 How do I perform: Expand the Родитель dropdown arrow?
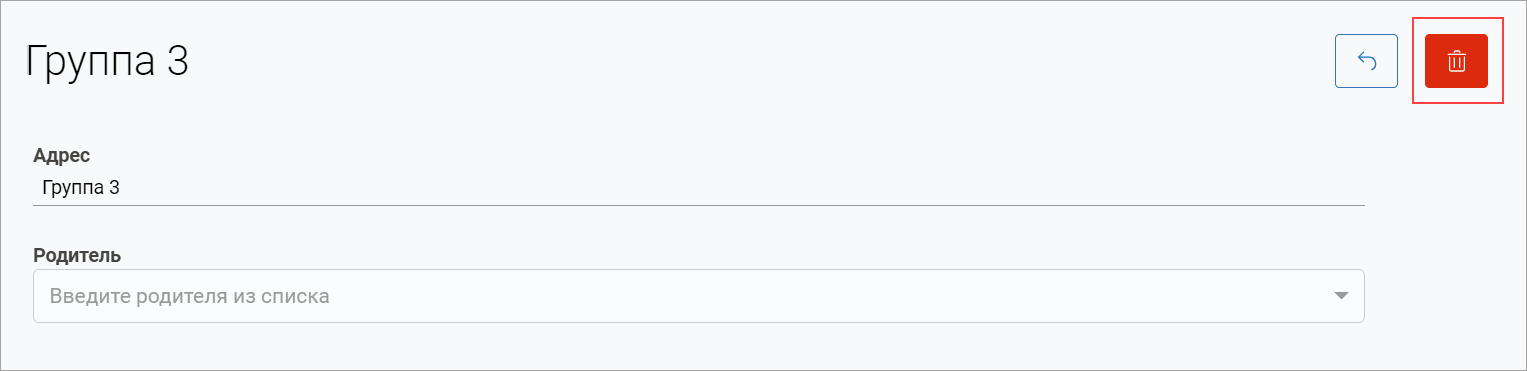pyautogui.click(x=1341, y=296)
